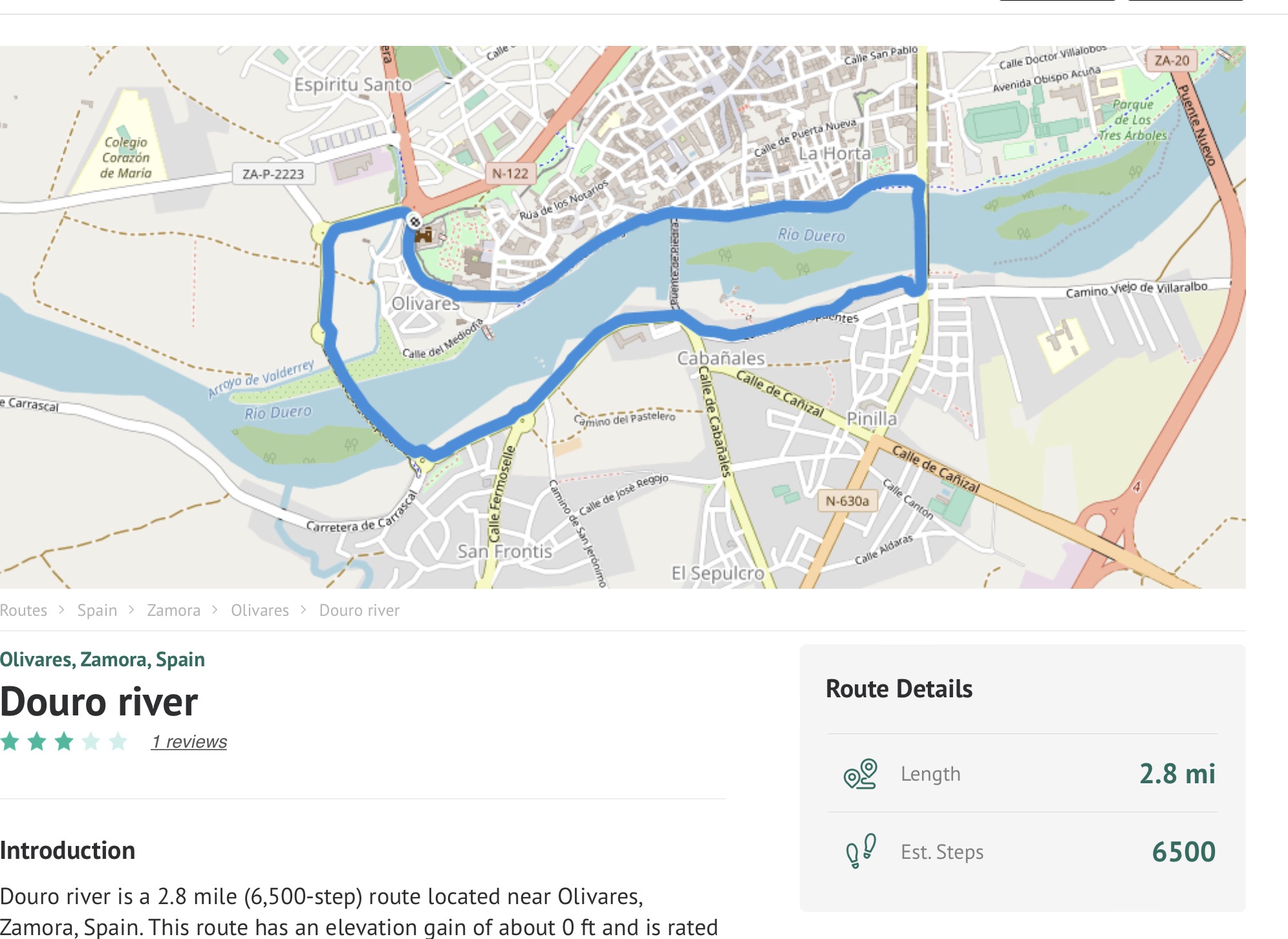Click the first rating star

point(10,741)
